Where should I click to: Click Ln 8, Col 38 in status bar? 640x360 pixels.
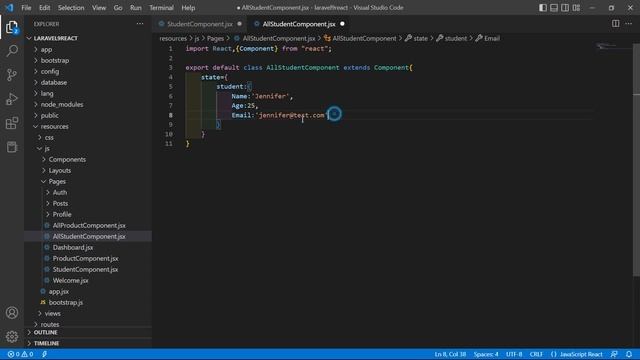point(450,354)
